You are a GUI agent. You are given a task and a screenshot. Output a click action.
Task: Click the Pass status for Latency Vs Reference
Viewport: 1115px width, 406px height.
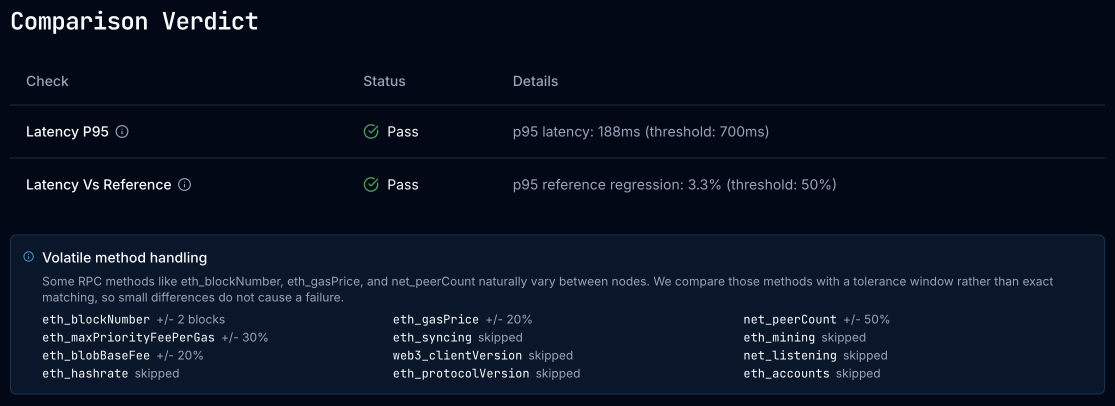click(x=402, y=185)
